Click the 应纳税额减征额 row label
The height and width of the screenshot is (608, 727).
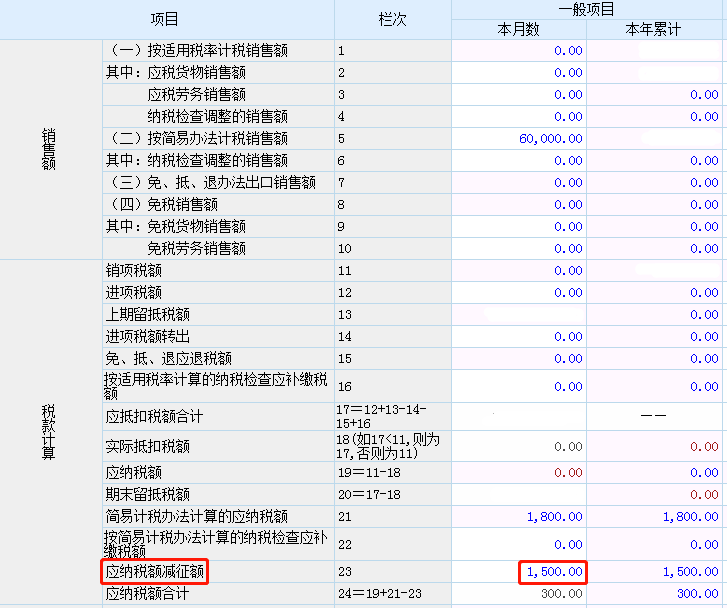point(157,572)
